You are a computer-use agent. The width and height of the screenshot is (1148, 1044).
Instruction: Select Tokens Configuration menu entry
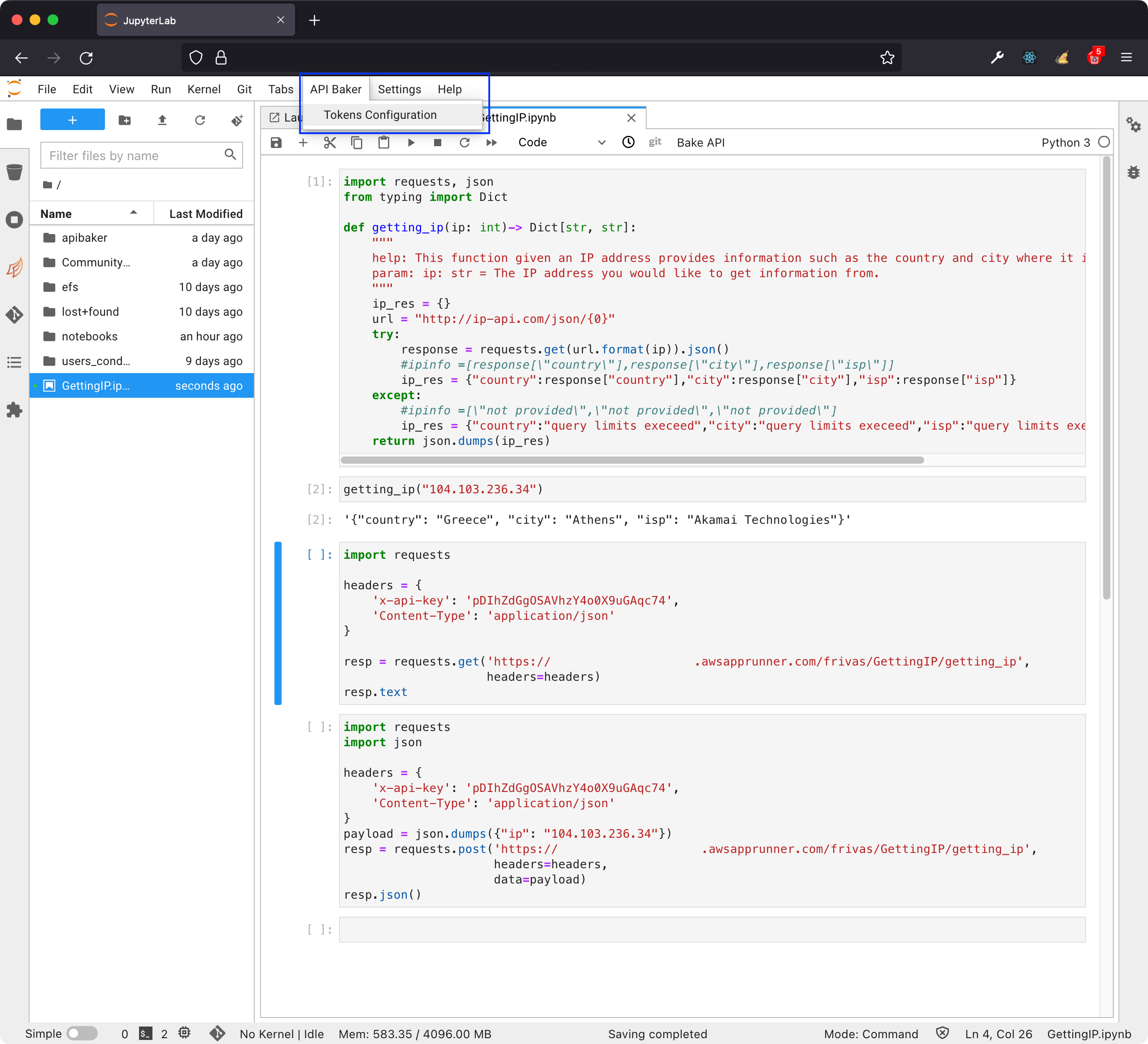[x=380, y=114]
